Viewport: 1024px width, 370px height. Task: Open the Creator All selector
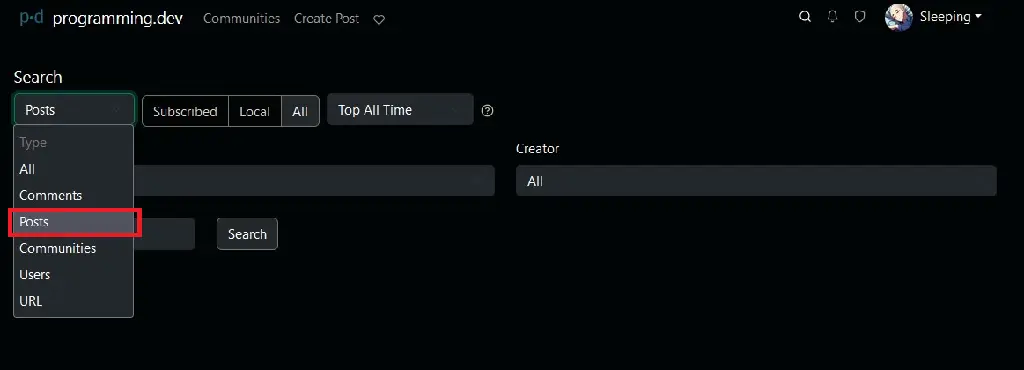tap(756, 181)
